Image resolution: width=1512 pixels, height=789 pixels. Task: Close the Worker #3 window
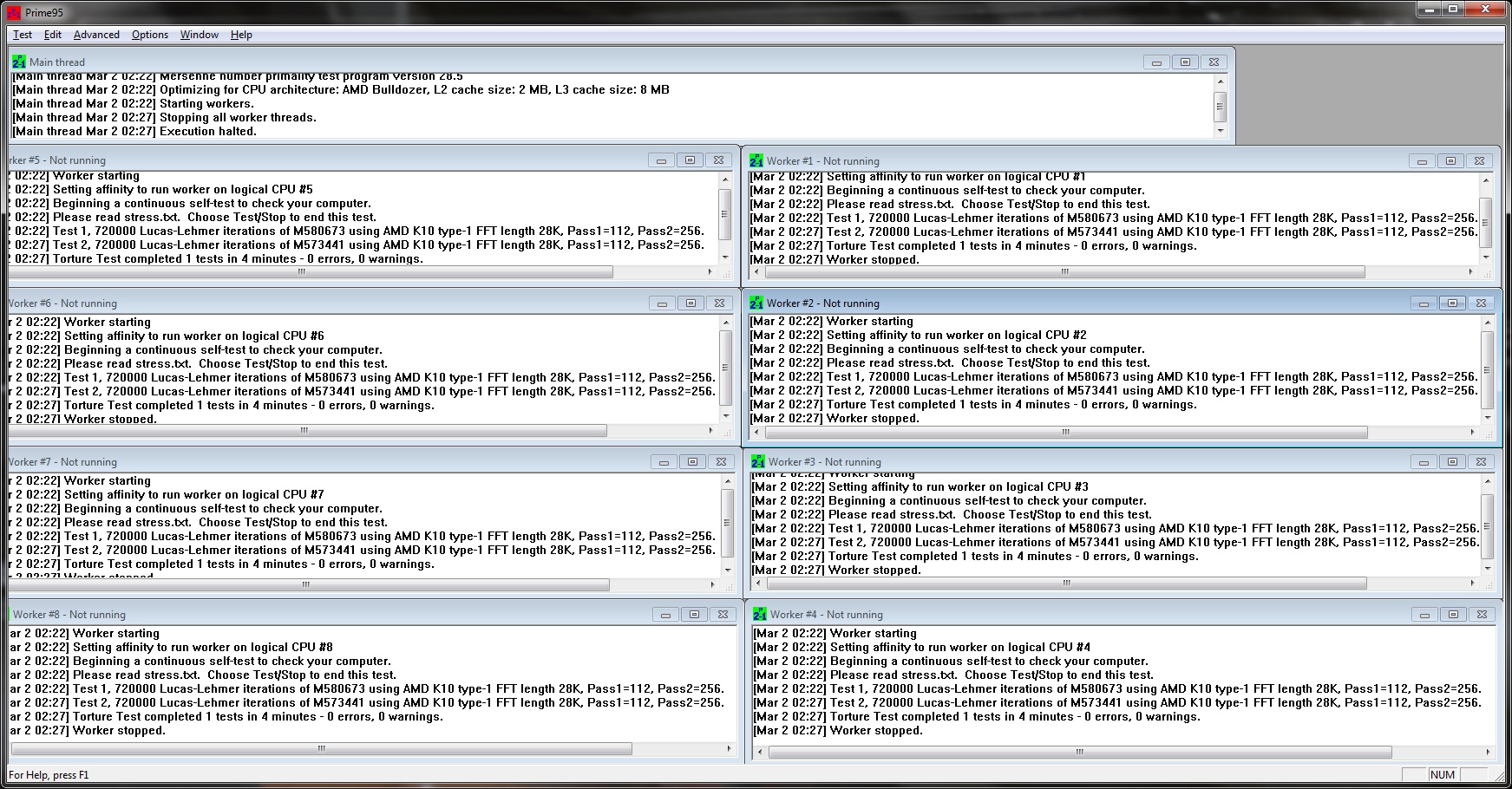(1481, 462)
